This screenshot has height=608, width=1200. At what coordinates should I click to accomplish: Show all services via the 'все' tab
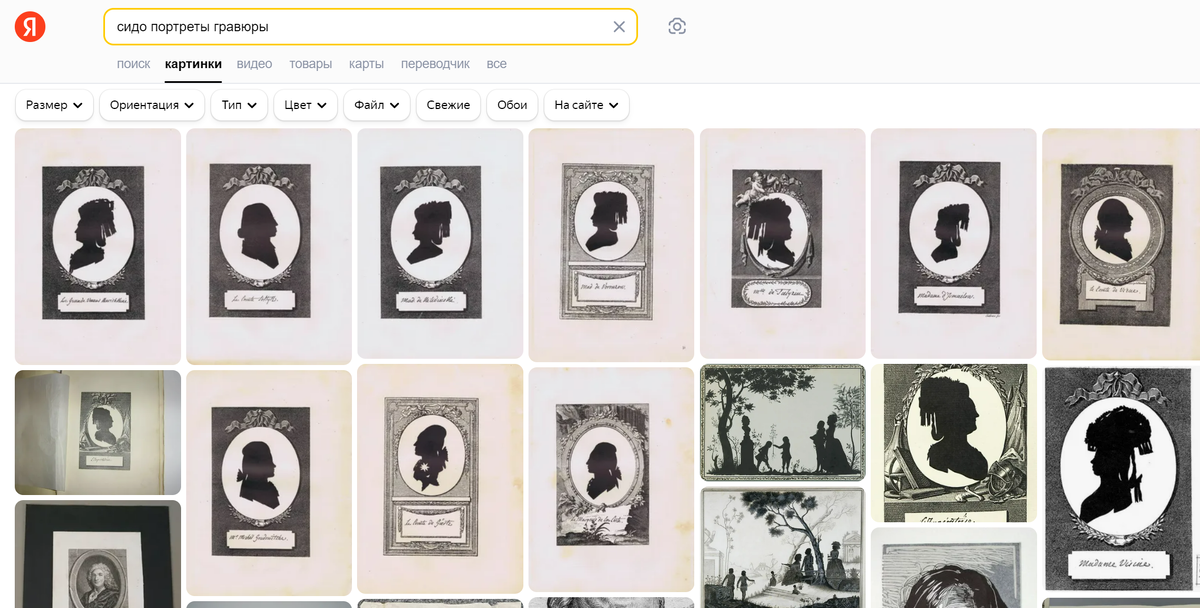coord(496,64)
